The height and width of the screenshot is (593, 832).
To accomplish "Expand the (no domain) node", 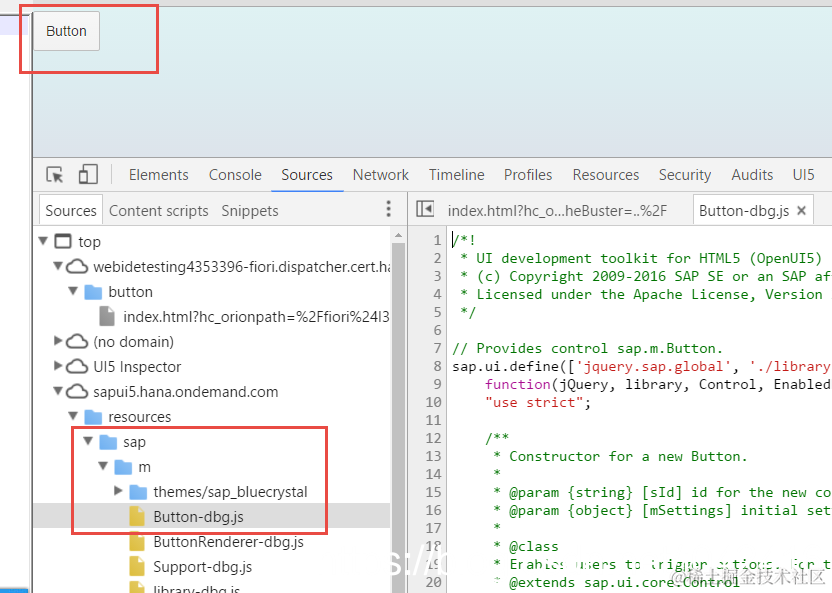I will [58, 341].
